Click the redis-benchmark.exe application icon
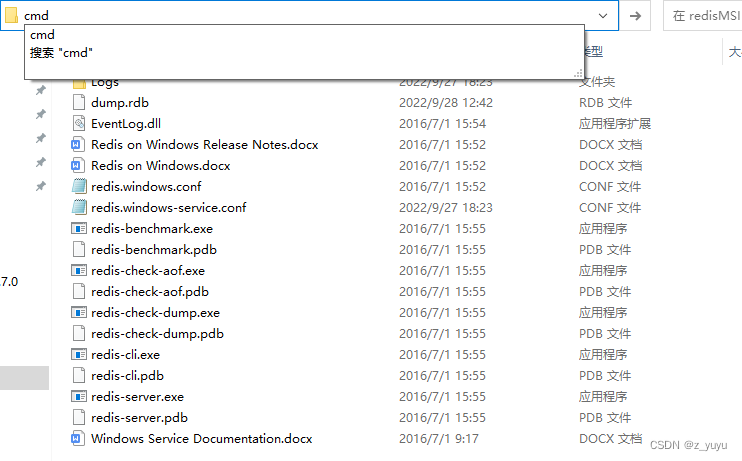The height and width of the screenshot is (461, 742). tap(79, 229)
